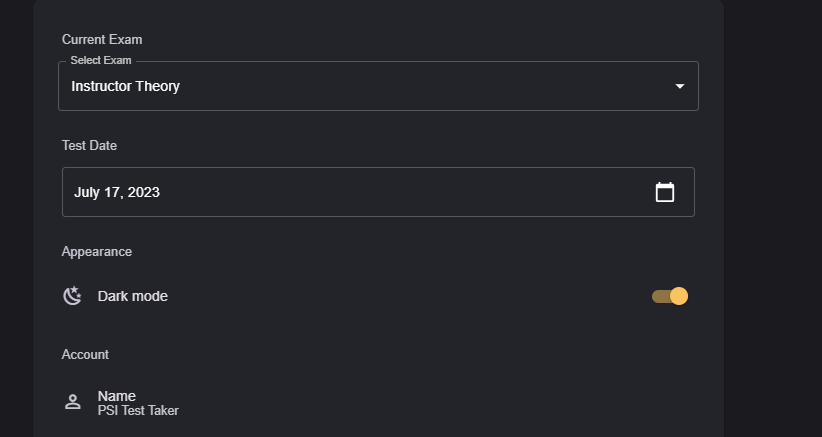Open the Instructor Theory combo box

point(378,86)
